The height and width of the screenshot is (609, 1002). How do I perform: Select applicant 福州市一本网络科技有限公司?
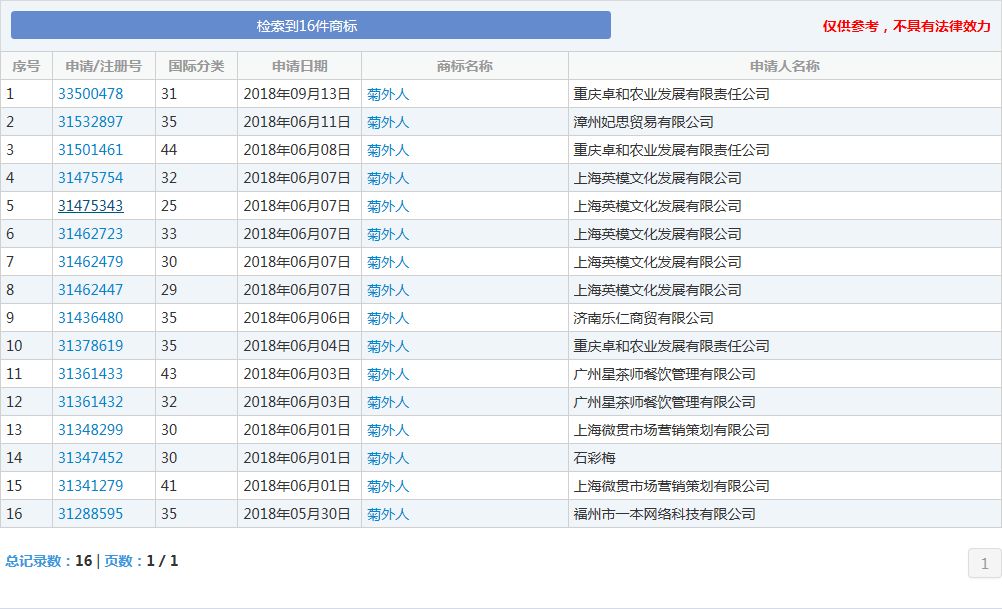(665, 514)
